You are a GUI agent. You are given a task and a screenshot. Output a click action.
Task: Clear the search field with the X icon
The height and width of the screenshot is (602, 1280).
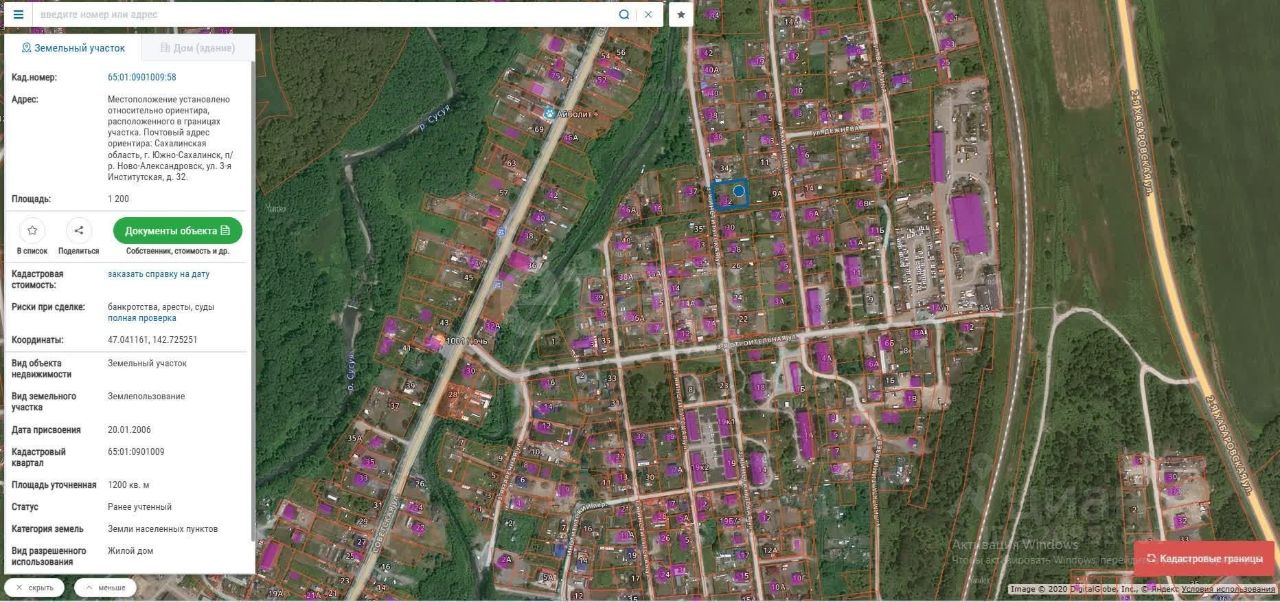click(x=648, y=14)
